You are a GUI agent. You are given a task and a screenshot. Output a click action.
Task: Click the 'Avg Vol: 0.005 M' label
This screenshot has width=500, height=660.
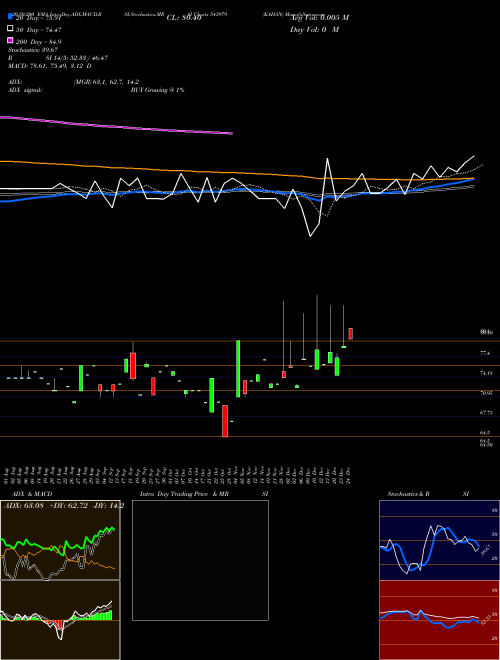(319, 18)
